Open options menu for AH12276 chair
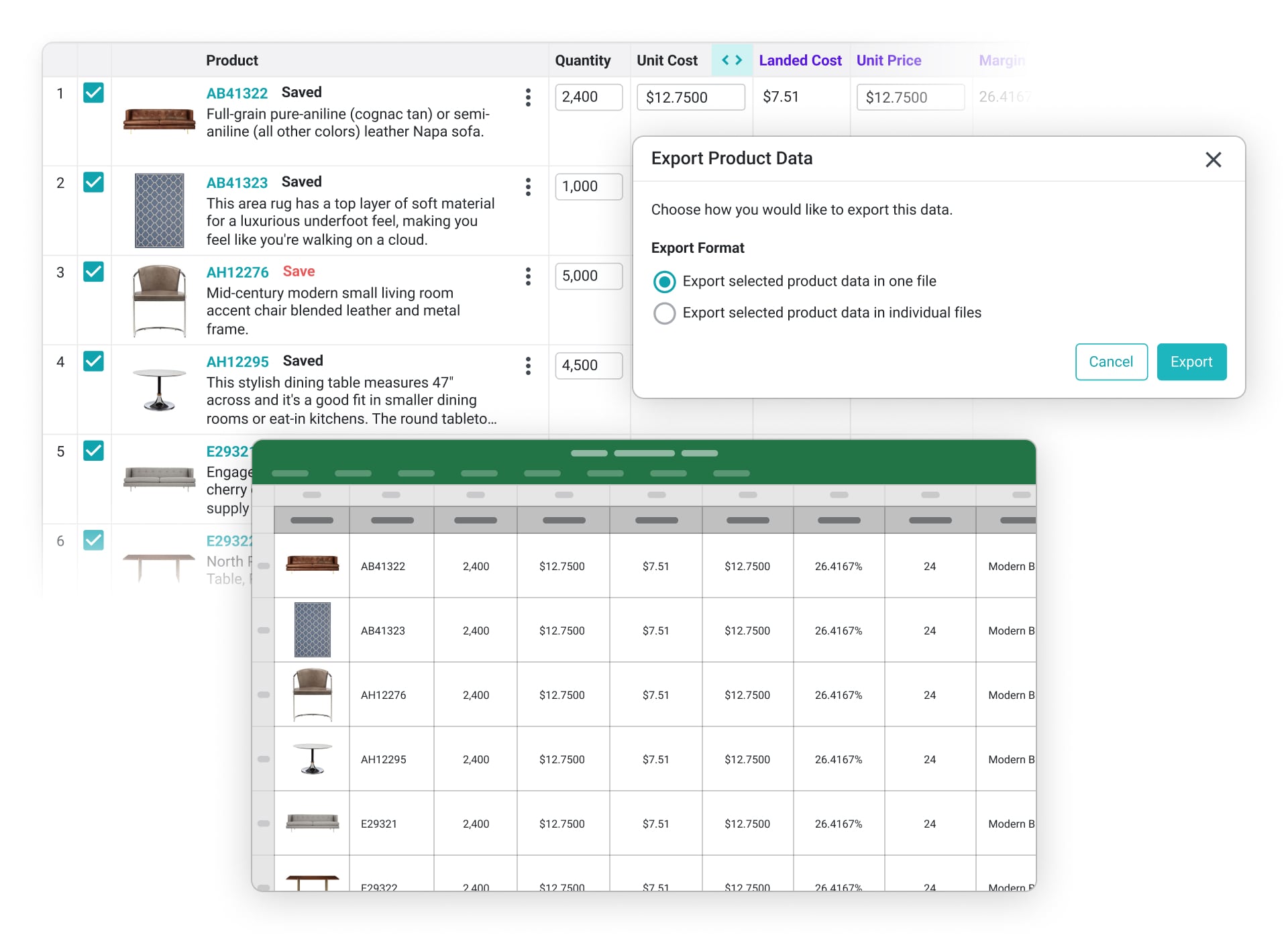The image size is (1288, 939). click(x=528, y=276)
